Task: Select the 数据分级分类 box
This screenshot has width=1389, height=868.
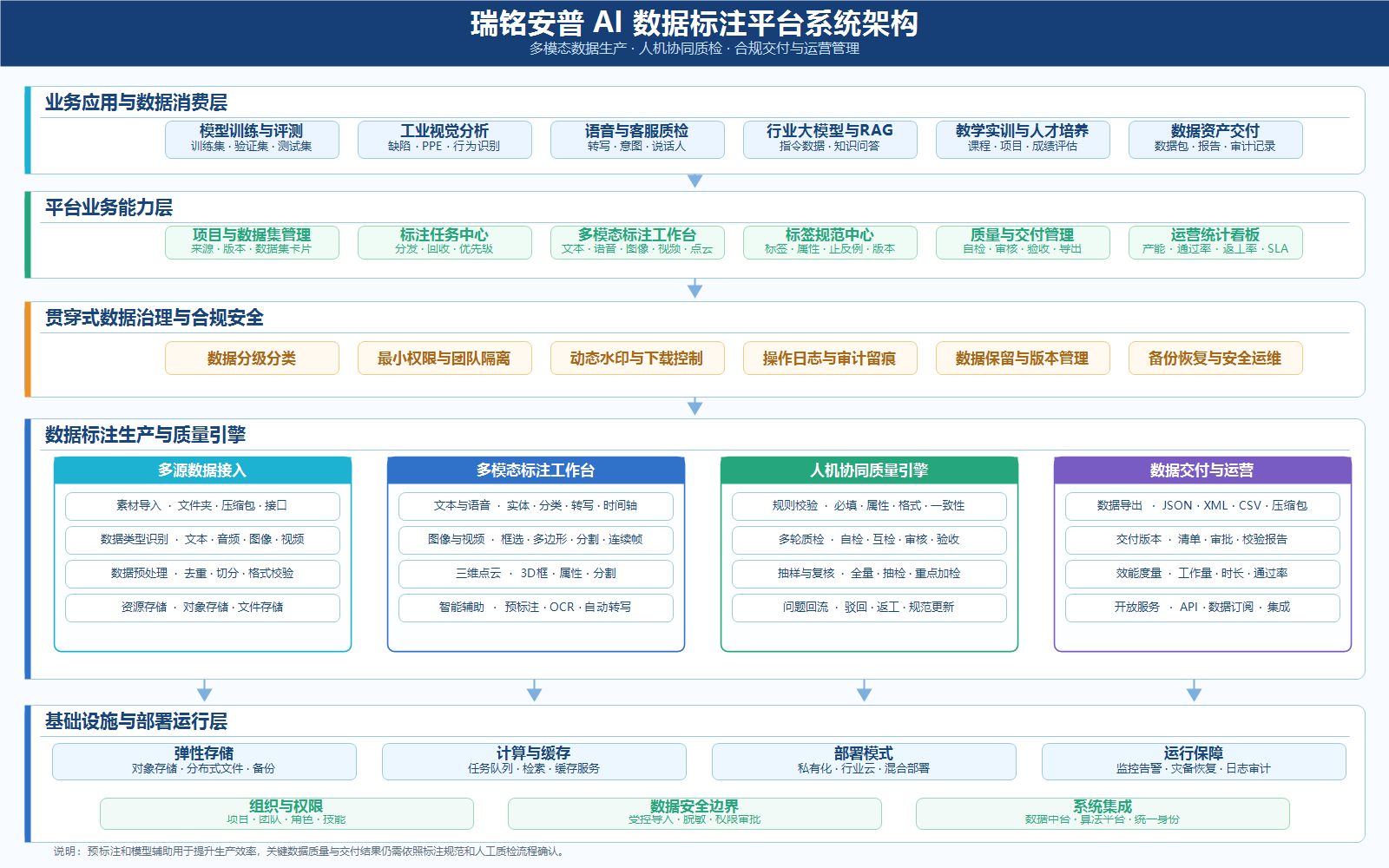Action: [252, 358]
